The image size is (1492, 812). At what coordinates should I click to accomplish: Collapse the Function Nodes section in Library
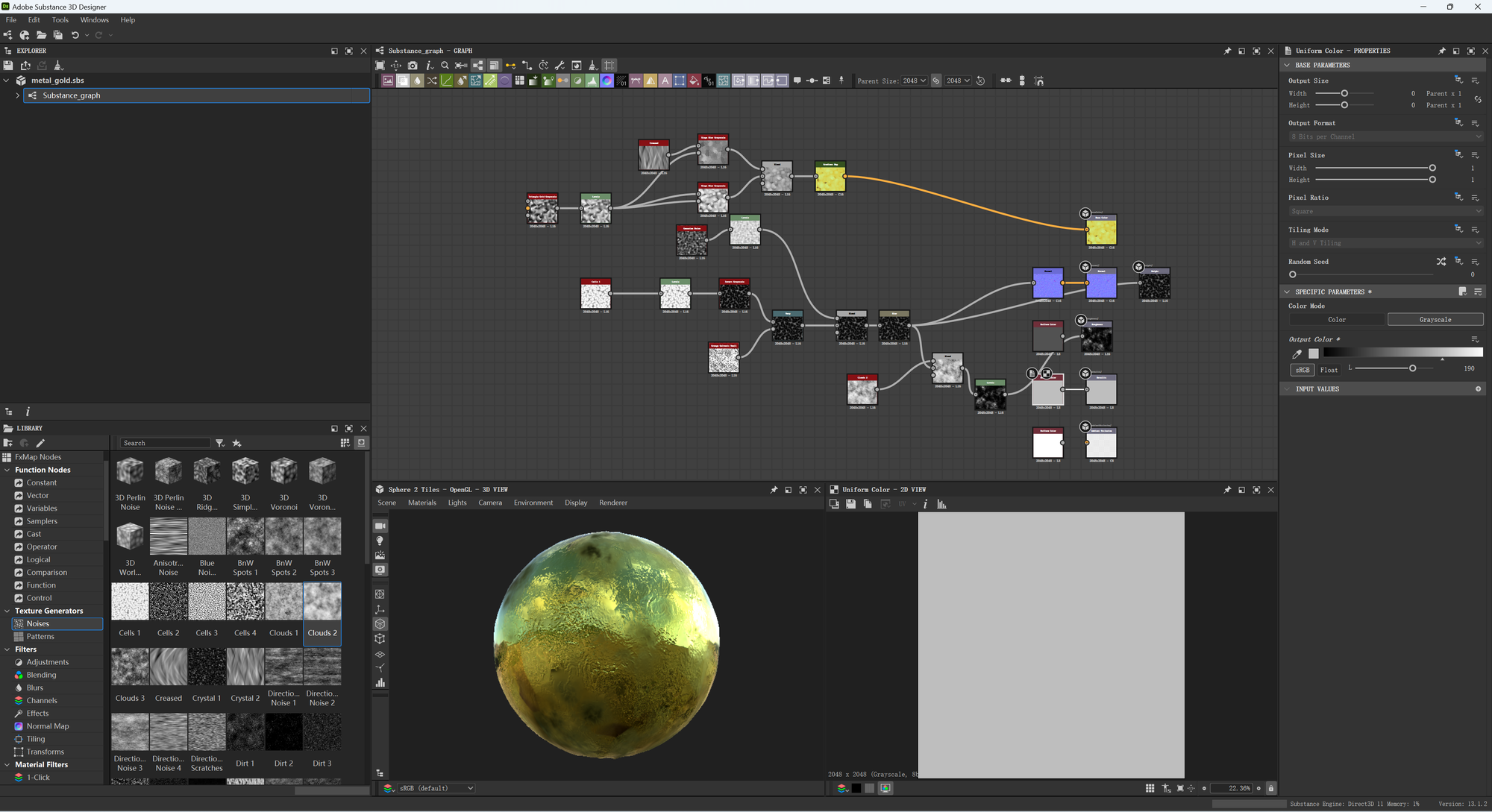click(7, 470)
